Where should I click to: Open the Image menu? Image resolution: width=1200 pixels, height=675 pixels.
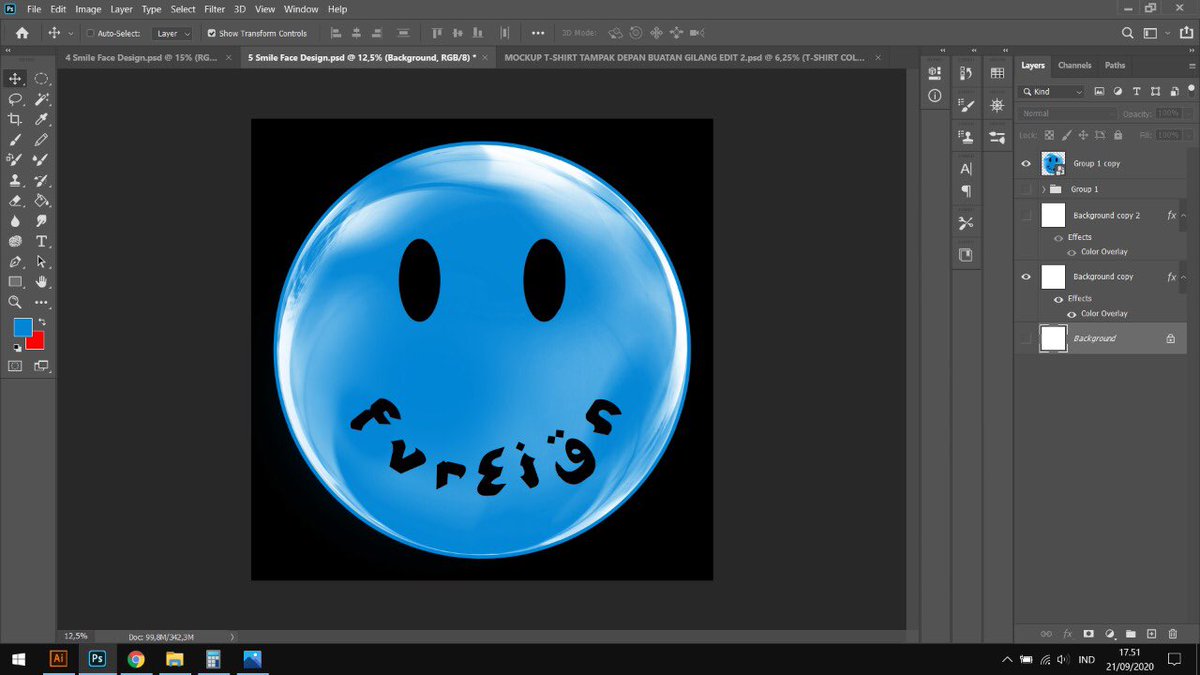coord(88,9)
